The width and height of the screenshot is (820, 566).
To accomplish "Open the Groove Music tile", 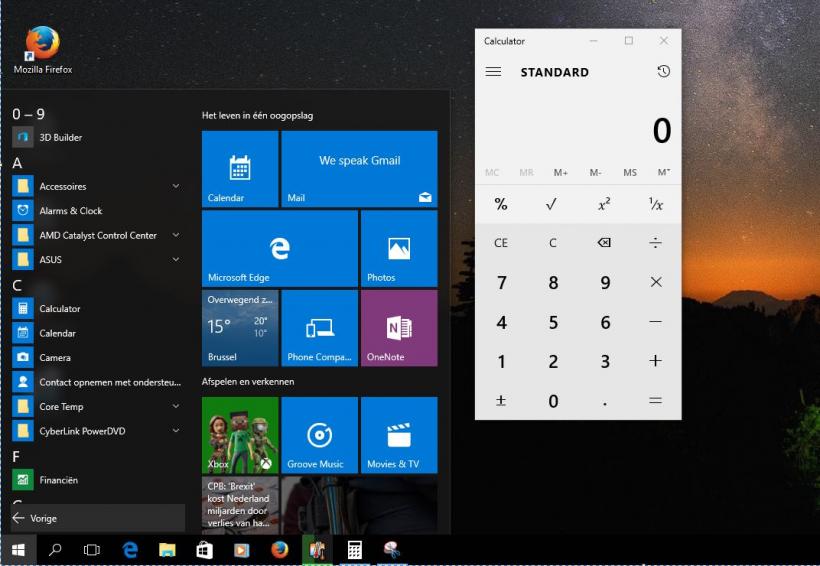I will (319, 435).
